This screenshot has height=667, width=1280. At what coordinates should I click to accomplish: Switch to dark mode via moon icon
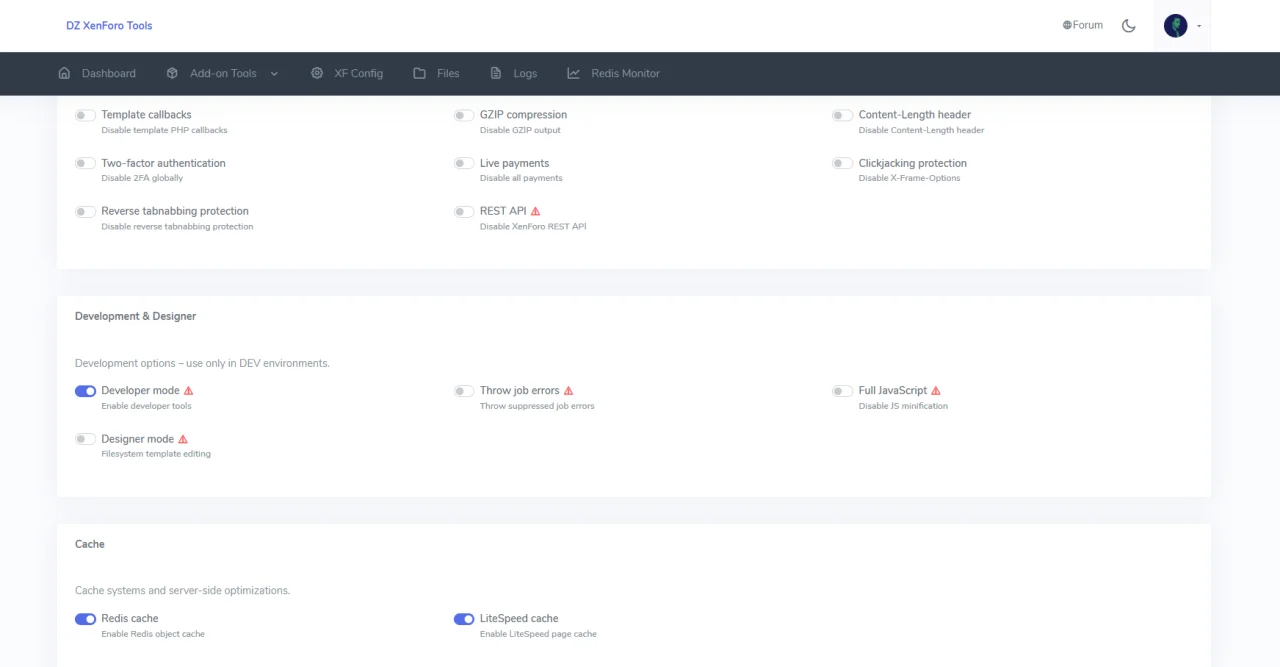click(1129, 26)
